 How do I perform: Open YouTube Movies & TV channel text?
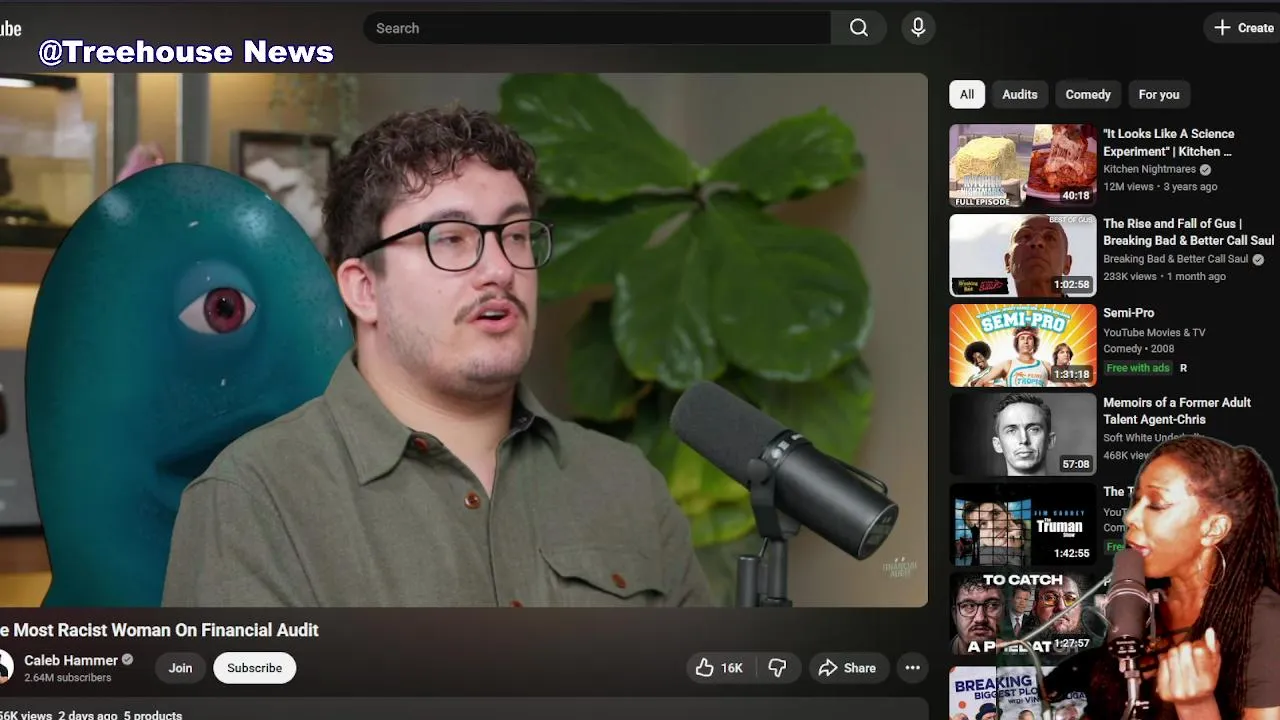point(1154,332)
